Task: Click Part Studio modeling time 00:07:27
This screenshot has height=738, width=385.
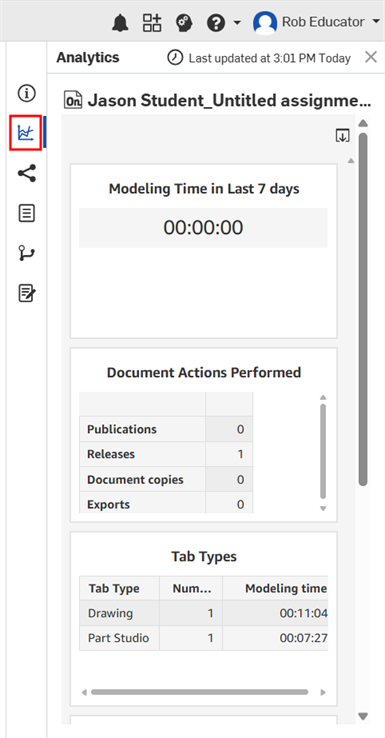Action: pos(303,638)
